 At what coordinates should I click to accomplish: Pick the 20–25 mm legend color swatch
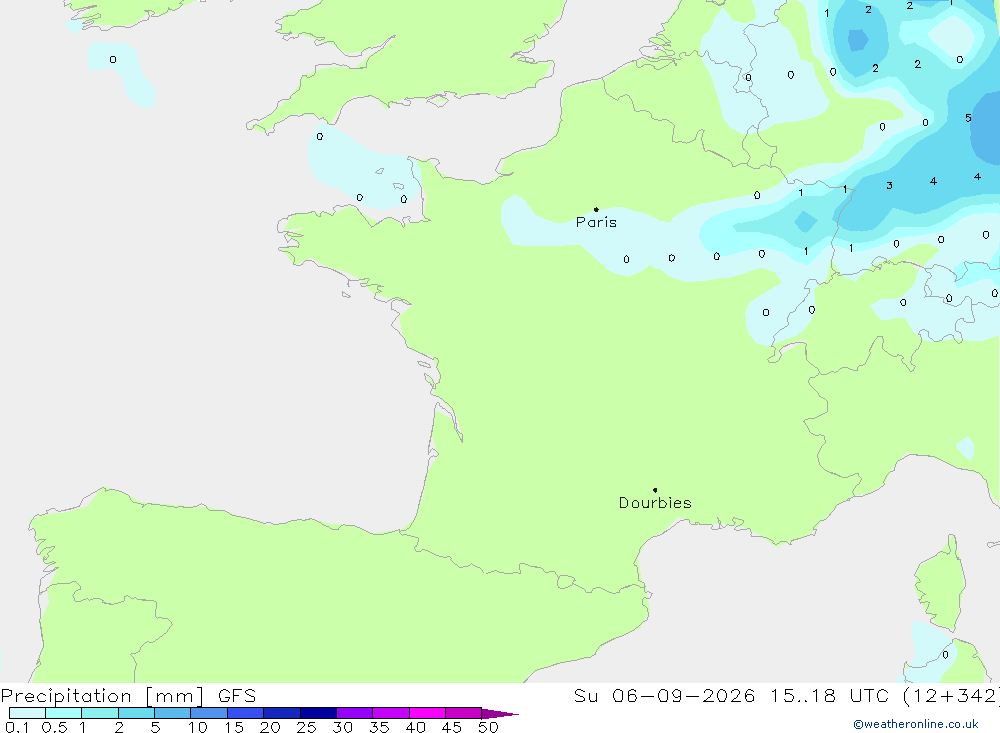(282, 713)
